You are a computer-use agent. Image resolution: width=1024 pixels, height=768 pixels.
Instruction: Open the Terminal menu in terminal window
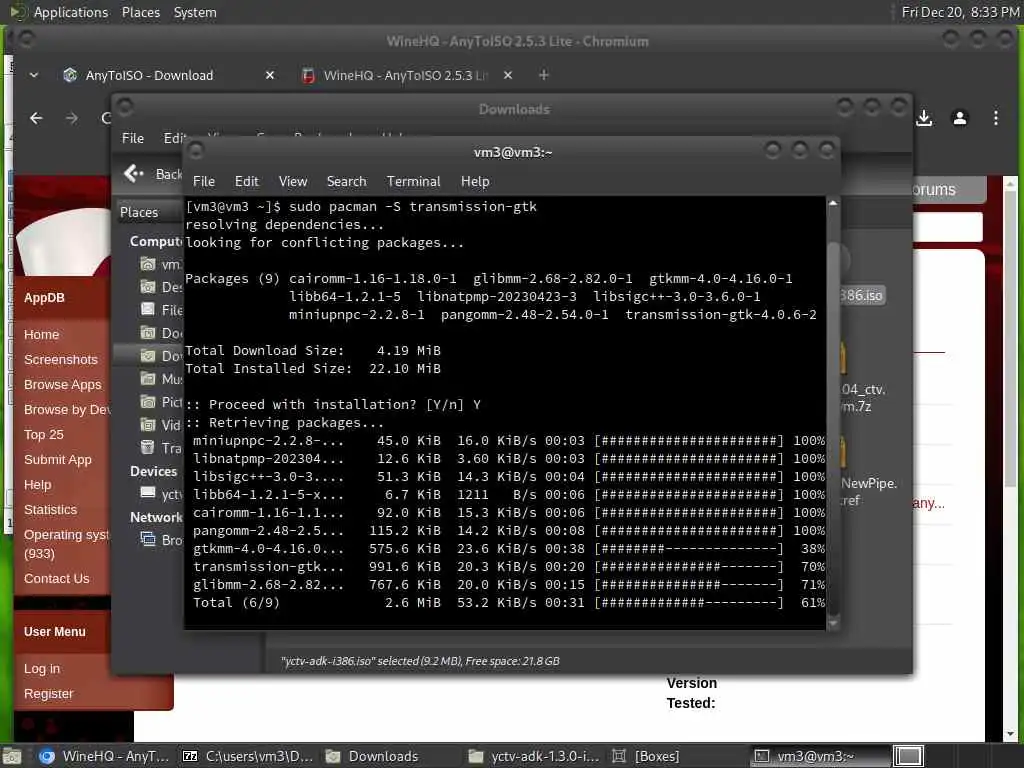[413, 182]
